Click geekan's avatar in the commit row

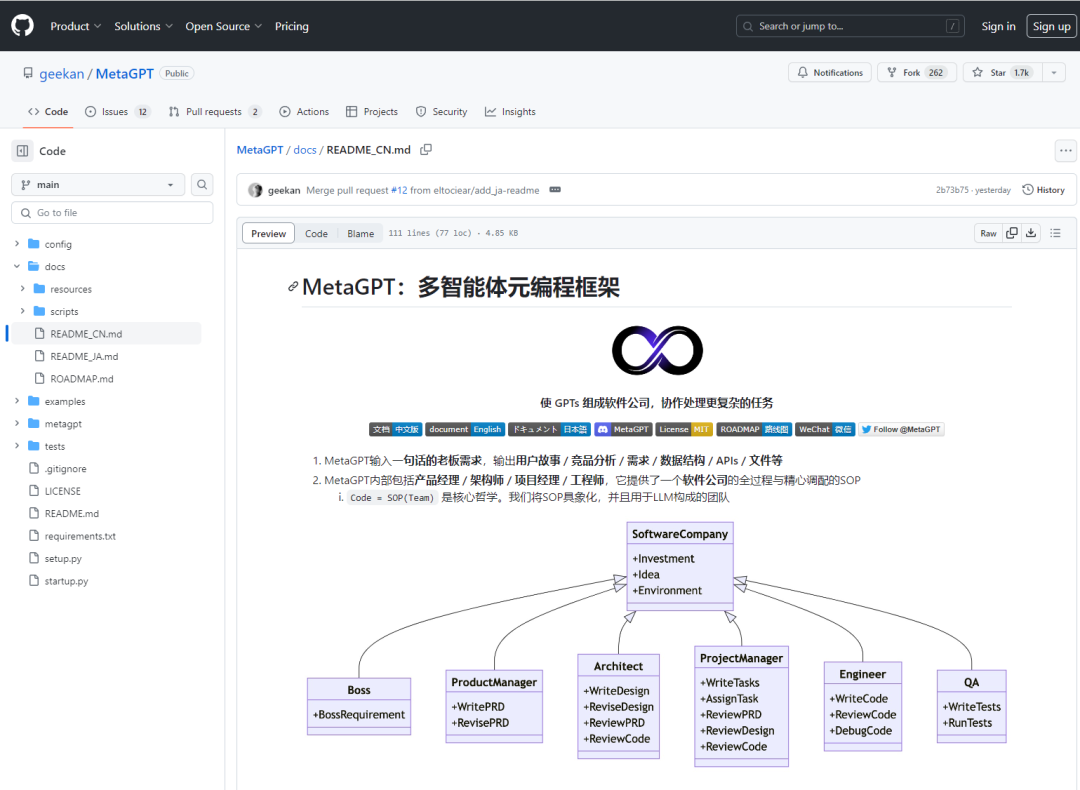256,190
